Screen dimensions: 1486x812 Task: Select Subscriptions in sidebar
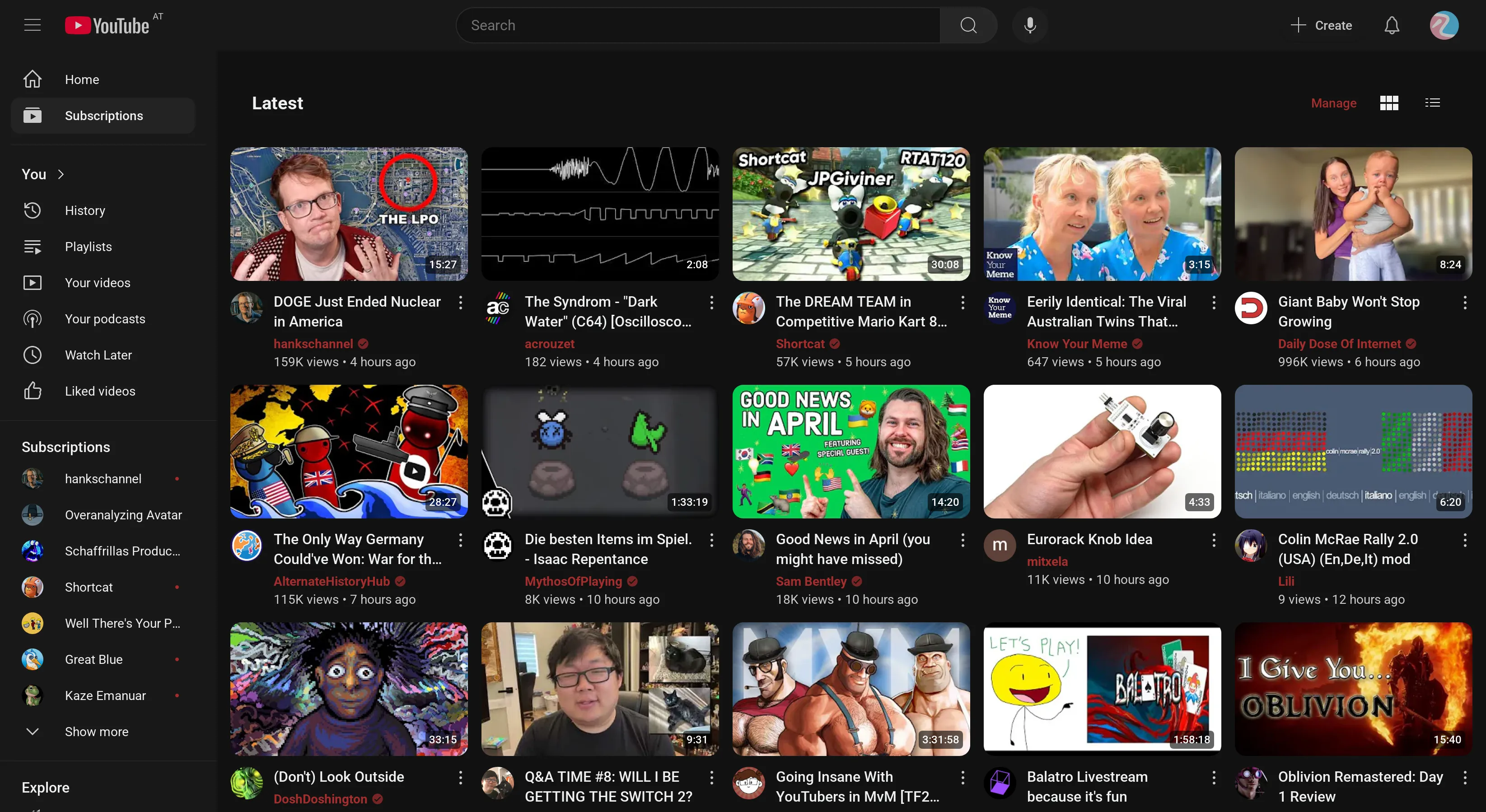coord(103,116)
